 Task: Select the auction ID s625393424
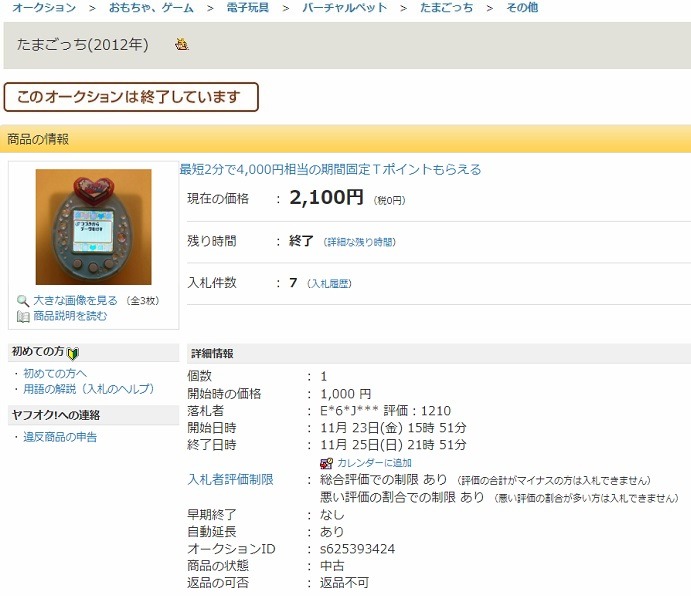point(357,549)
